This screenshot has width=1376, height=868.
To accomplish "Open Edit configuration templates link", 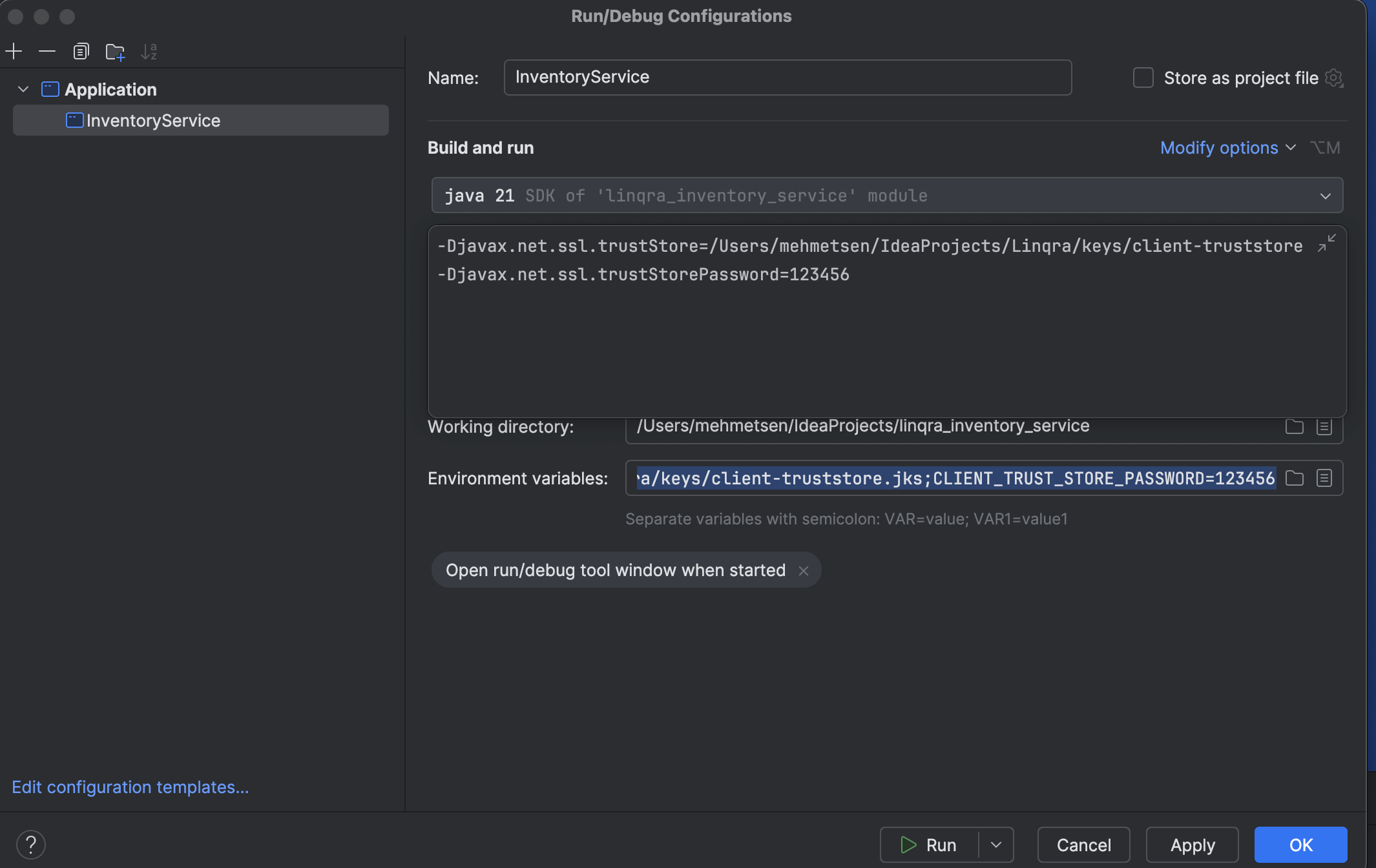I will [x=130, y=787].
